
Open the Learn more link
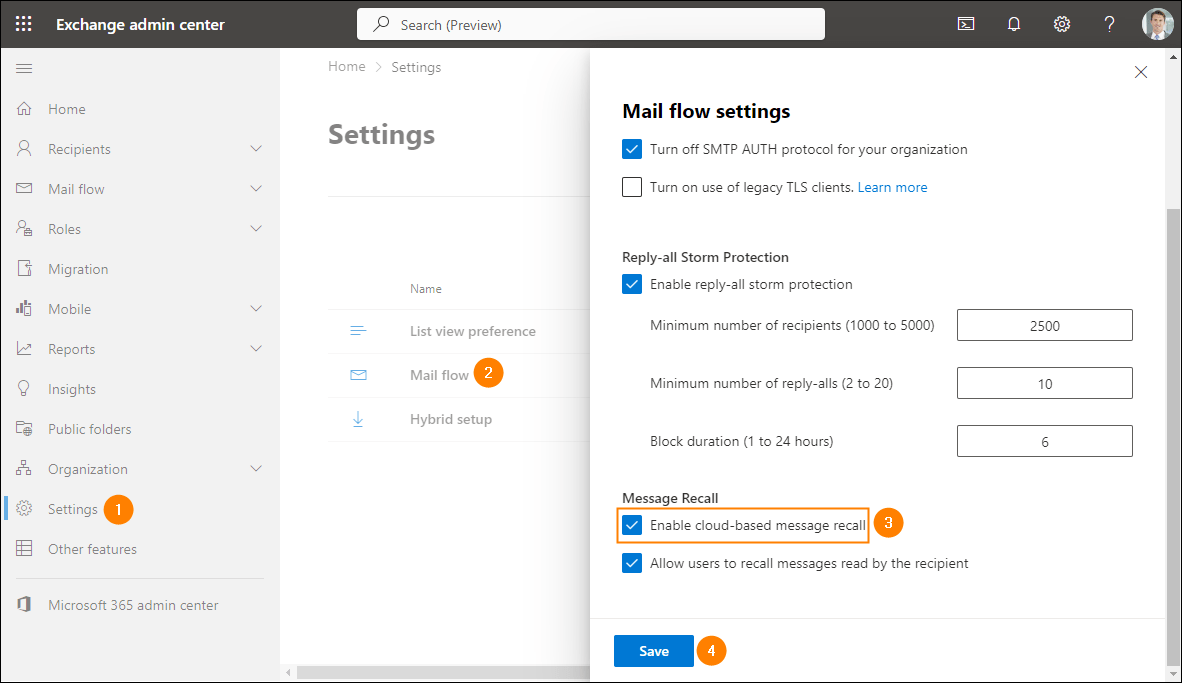click(892, 186)
